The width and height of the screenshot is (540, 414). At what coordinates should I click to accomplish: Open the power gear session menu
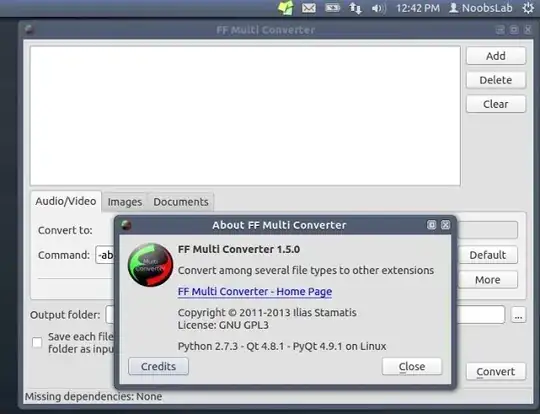click(x=528, y=8)
